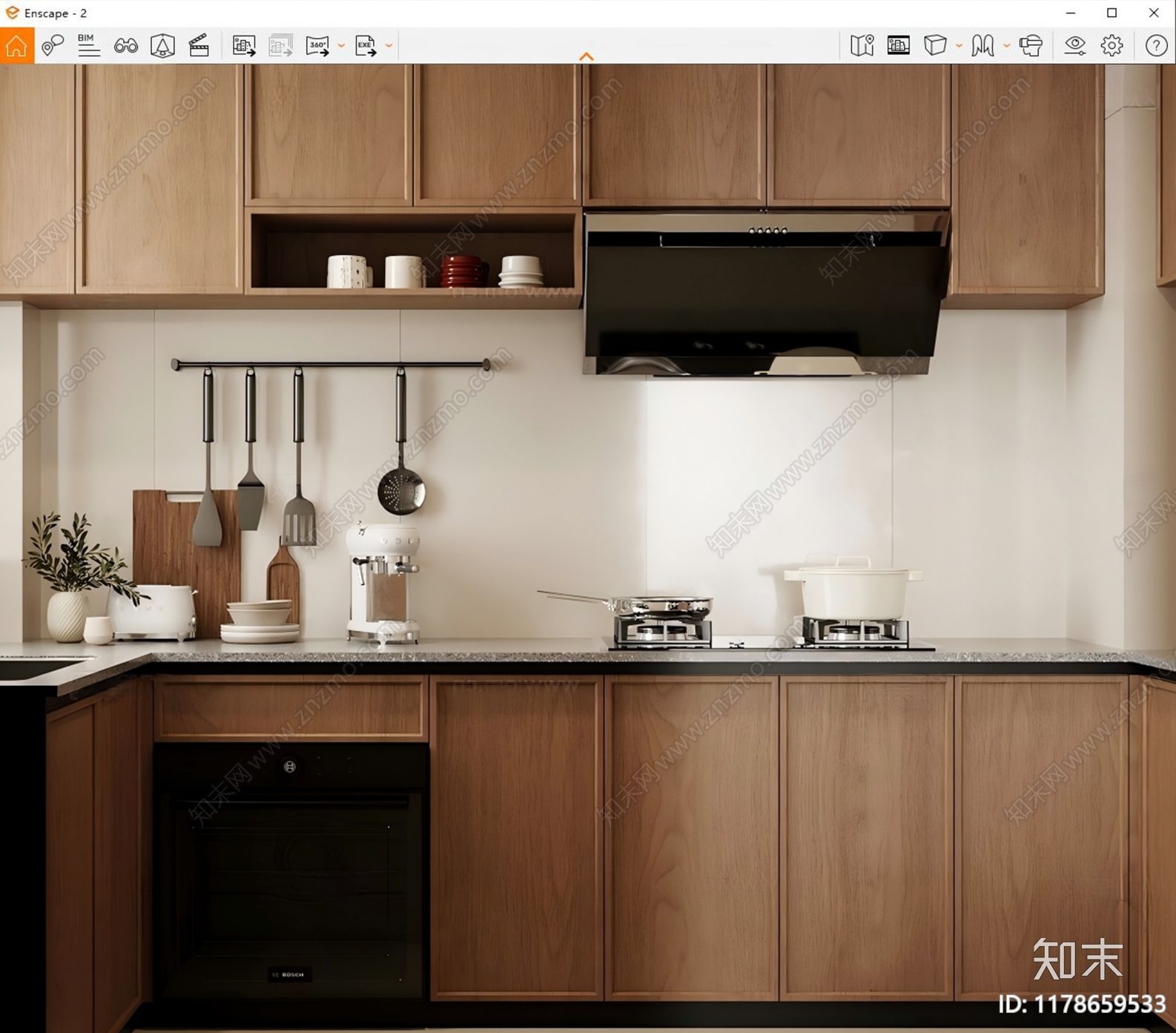
Task: Toggle the site context map icon
Action: pyautogui.click(x=162, y=45)
